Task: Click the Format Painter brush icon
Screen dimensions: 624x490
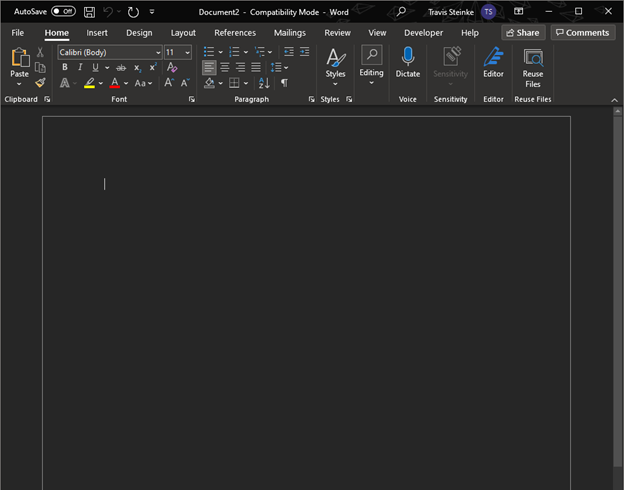Action: coord(40,83)
